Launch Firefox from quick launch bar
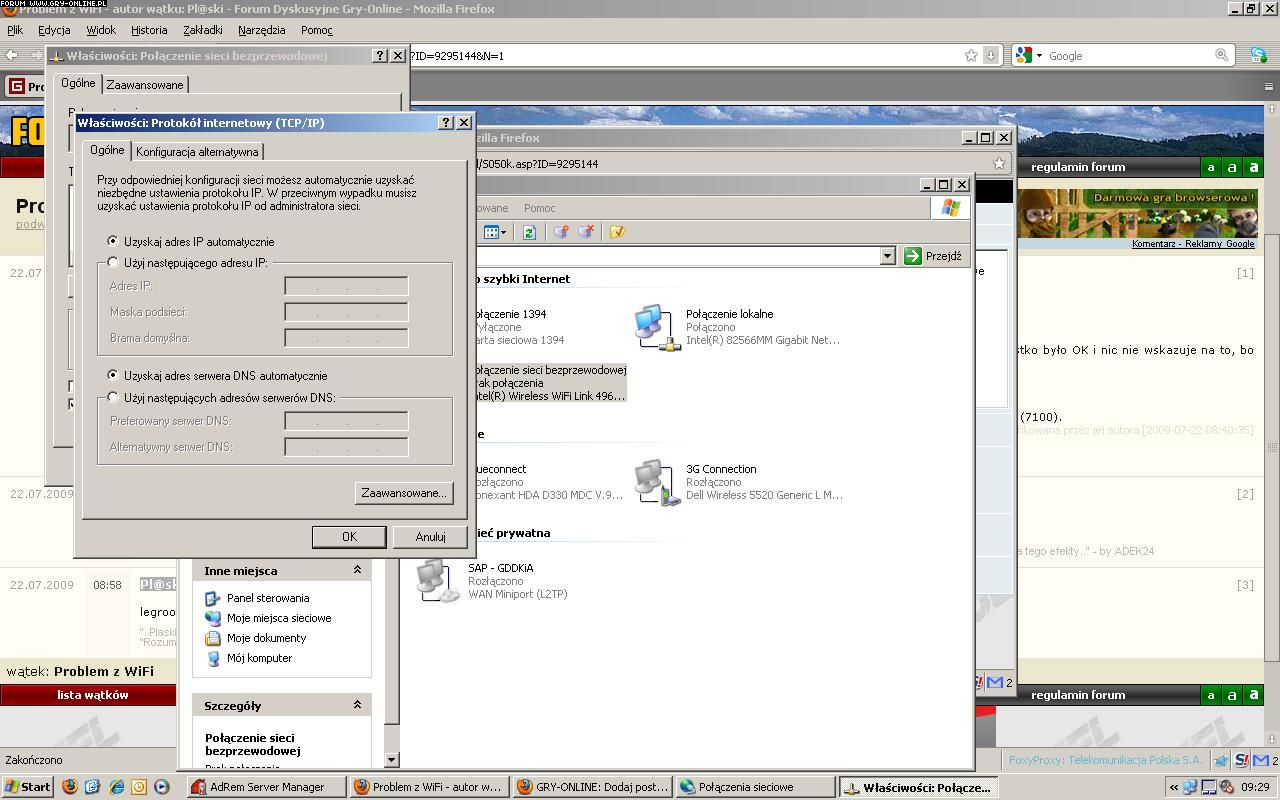 (x=70, y=787)
